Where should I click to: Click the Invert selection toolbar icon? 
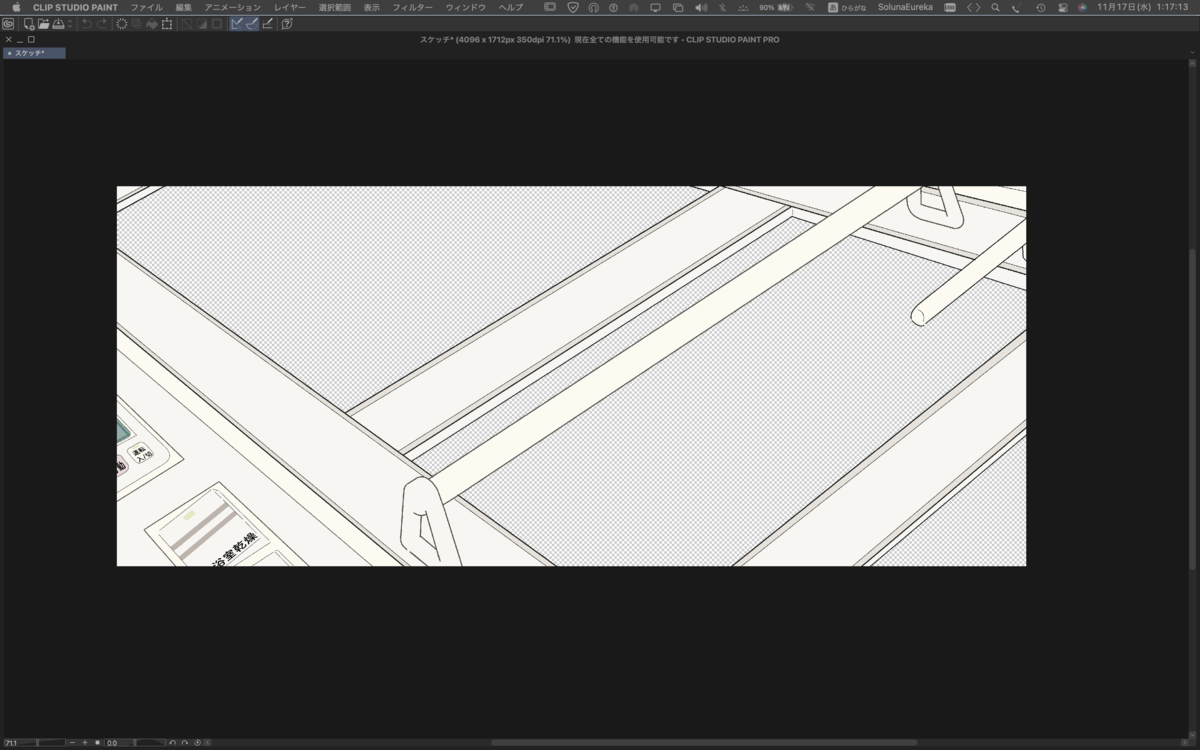click(x=202, y=24)
